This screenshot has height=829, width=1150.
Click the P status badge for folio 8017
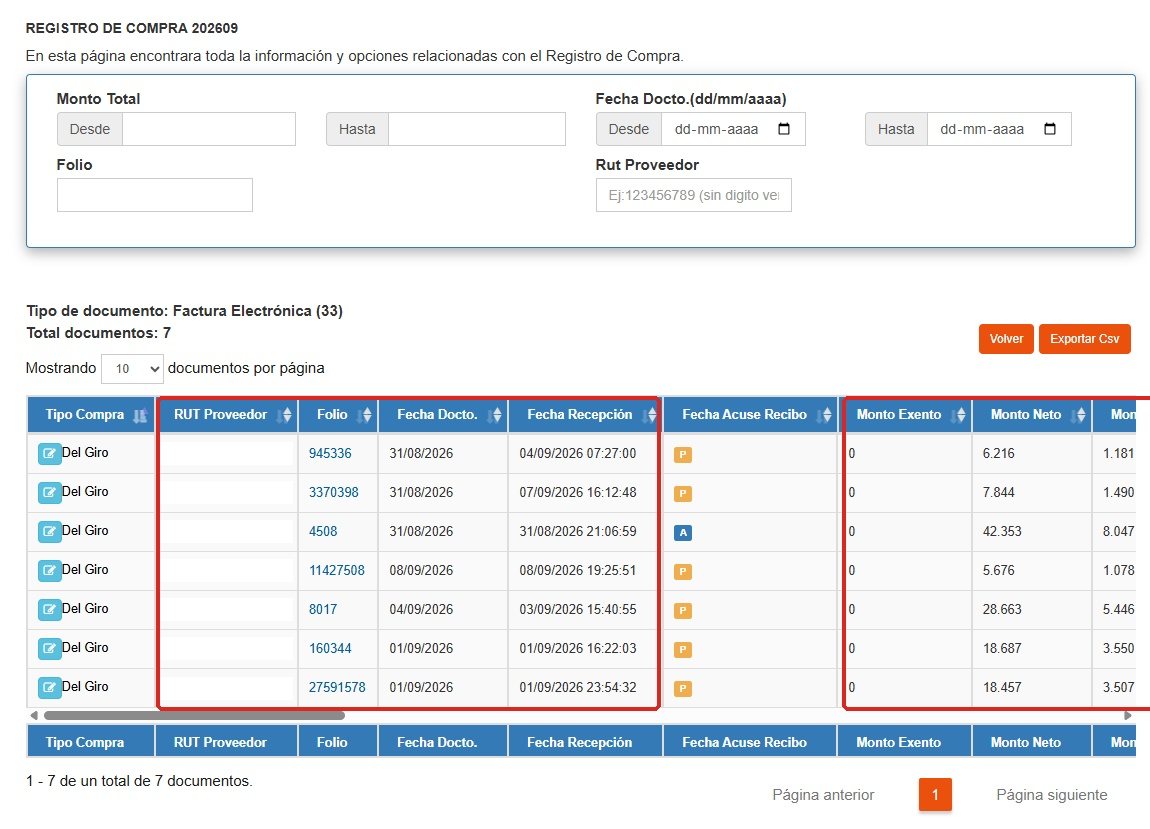(683, 610)
